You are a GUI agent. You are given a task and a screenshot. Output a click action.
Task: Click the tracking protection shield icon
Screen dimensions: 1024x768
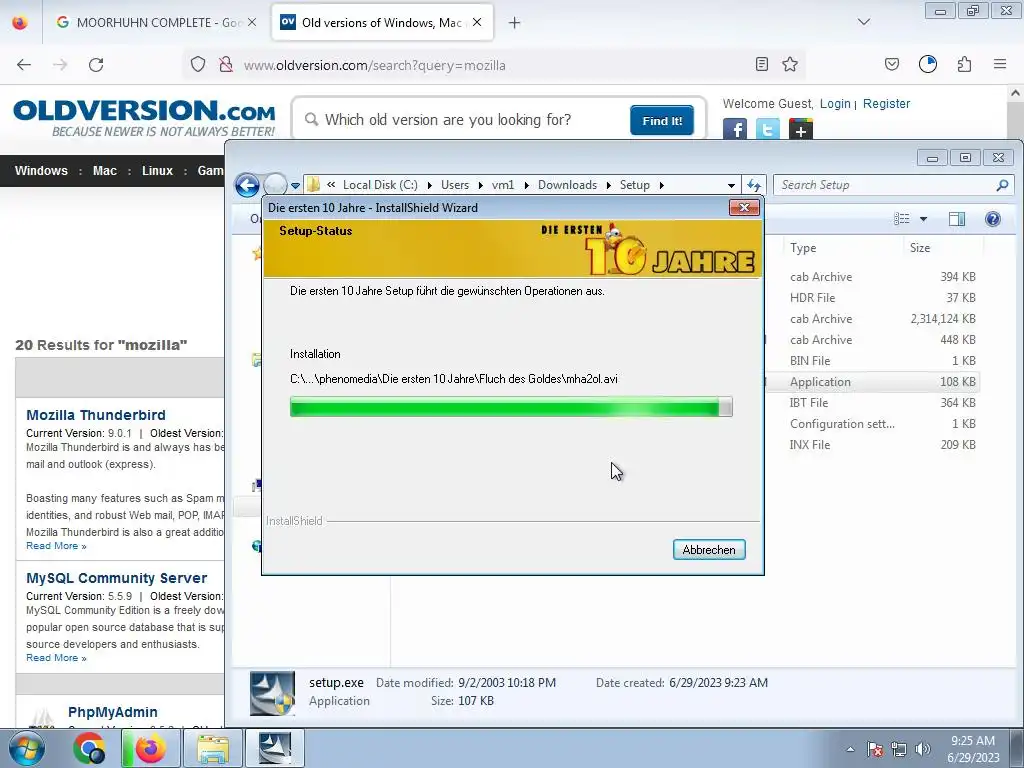pyautogui.click(x=198, y=65)
